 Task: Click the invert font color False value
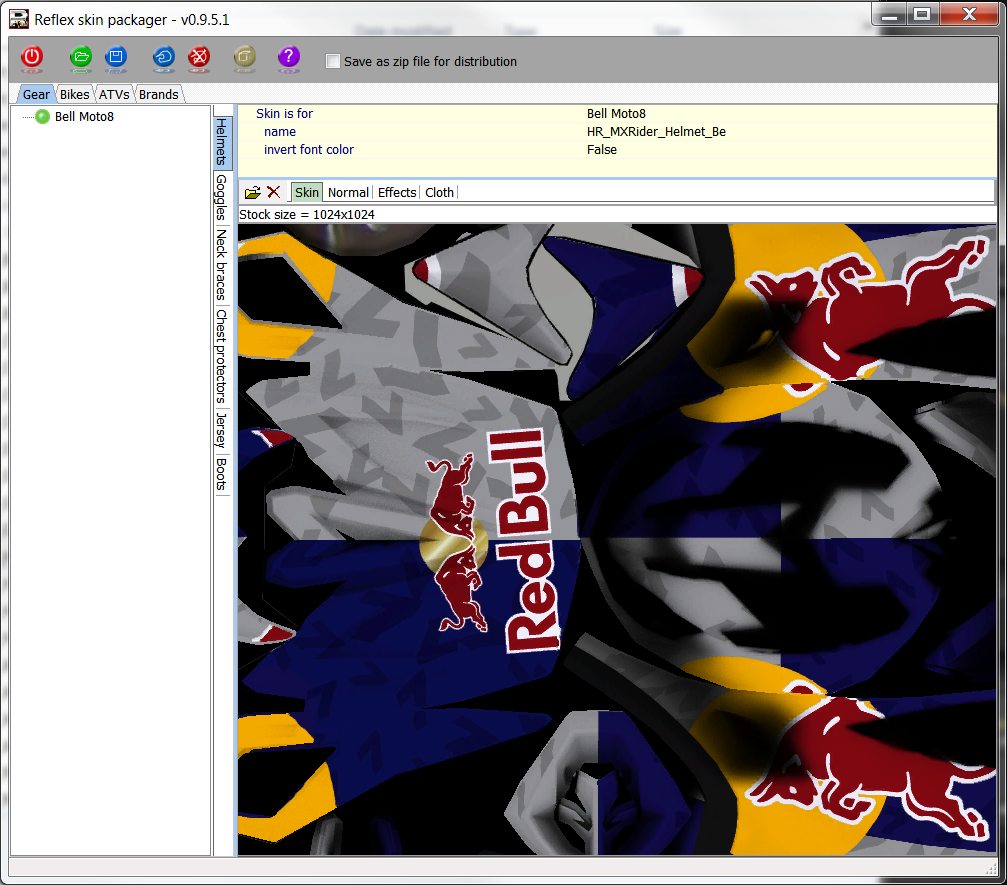(602, 150)
